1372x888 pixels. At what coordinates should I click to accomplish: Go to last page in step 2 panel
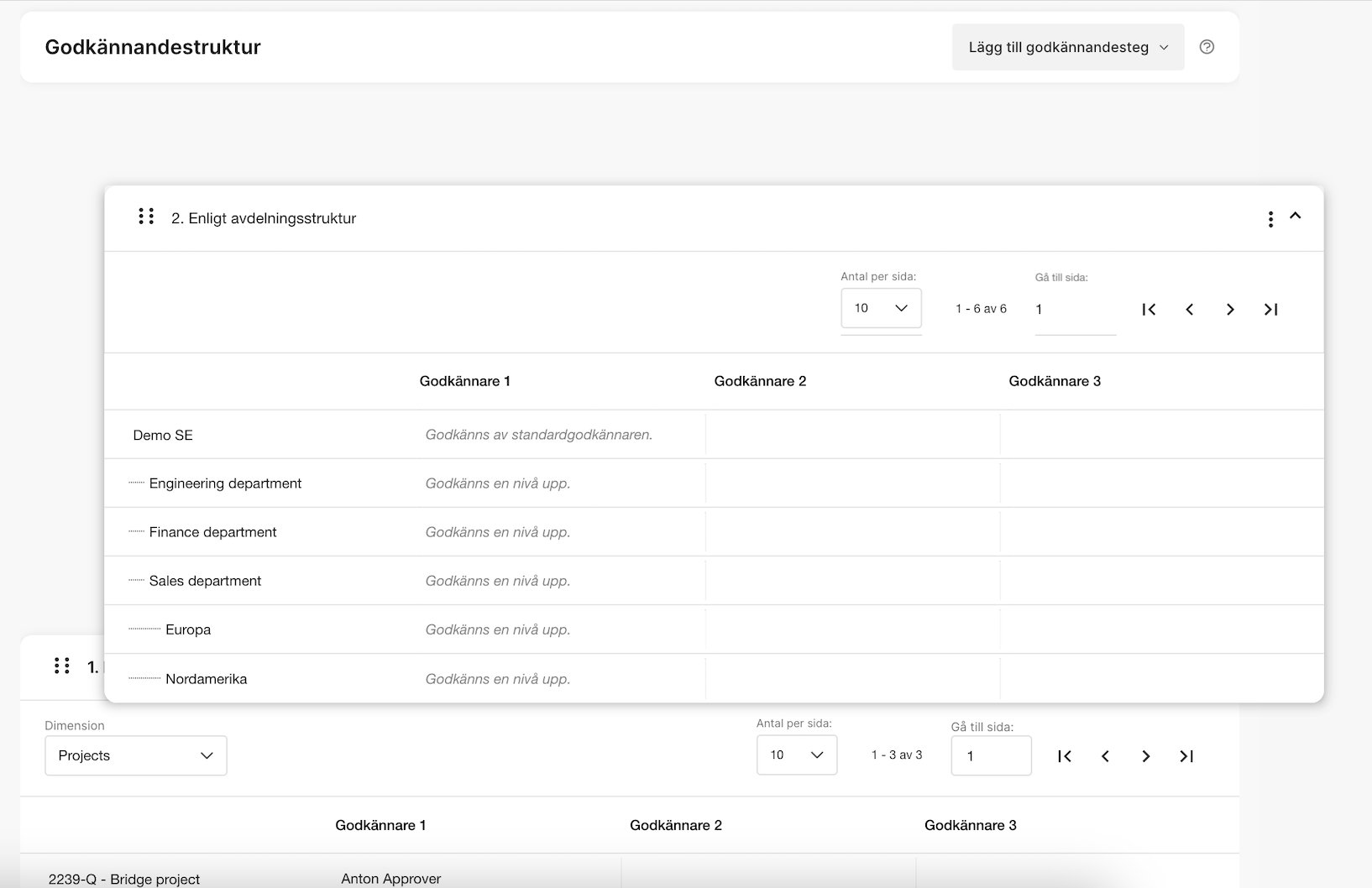[x=1271, y=310]
